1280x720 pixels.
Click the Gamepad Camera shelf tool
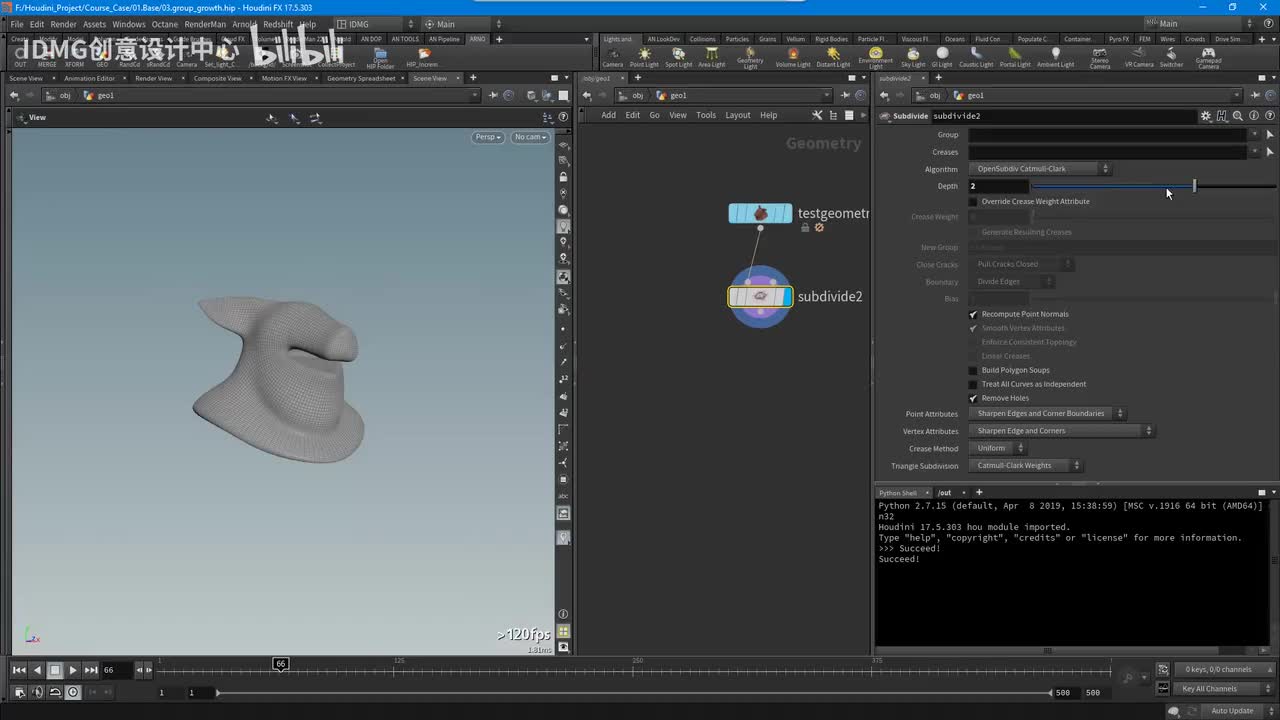pos(1208,57)
